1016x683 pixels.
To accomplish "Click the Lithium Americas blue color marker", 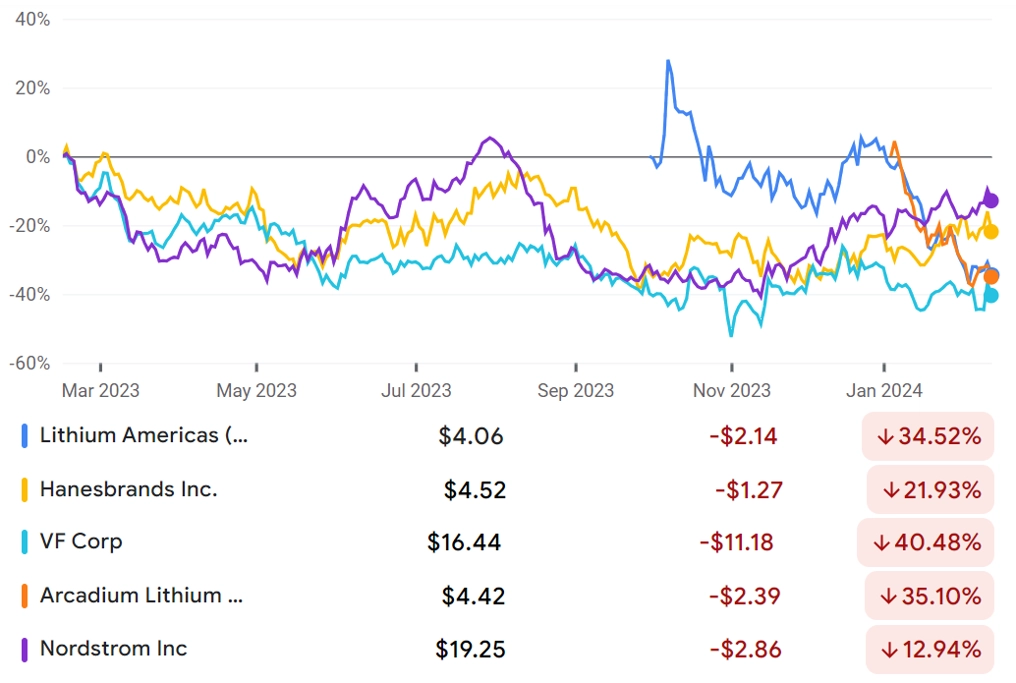I will click(x=25, y=436).
